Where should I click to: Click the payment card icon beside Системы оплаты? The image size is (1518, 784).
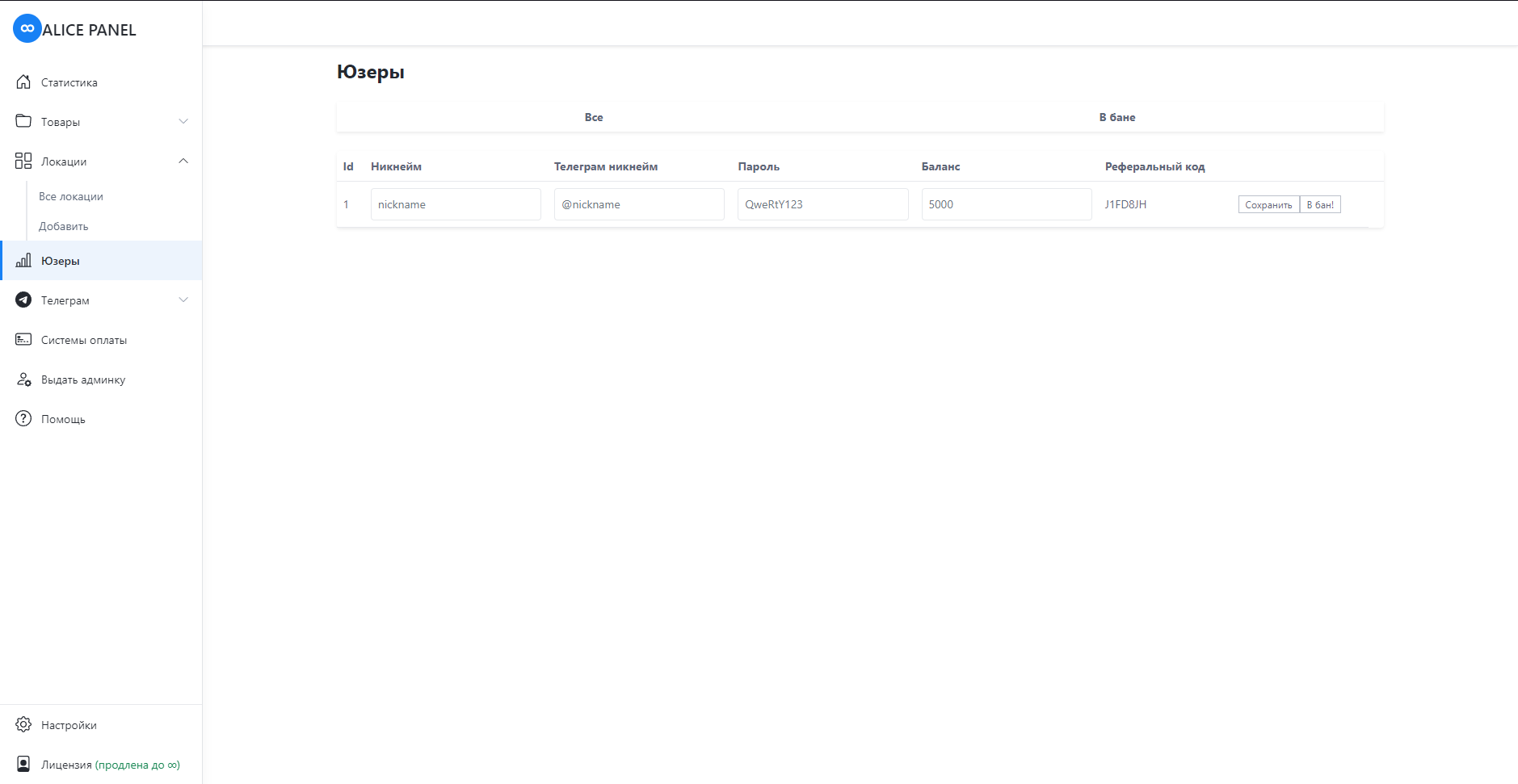click(23, 339)
